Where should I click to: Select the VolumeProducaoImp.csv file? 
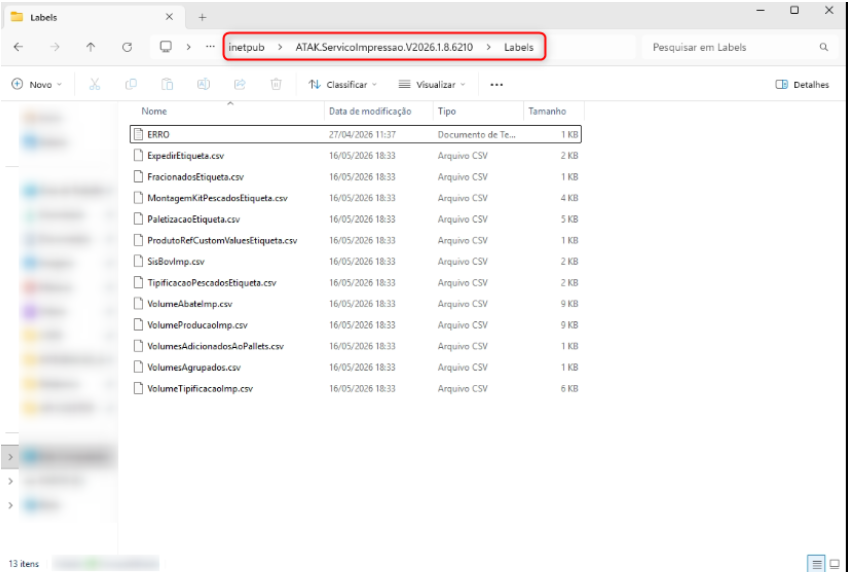click(355, 325)
